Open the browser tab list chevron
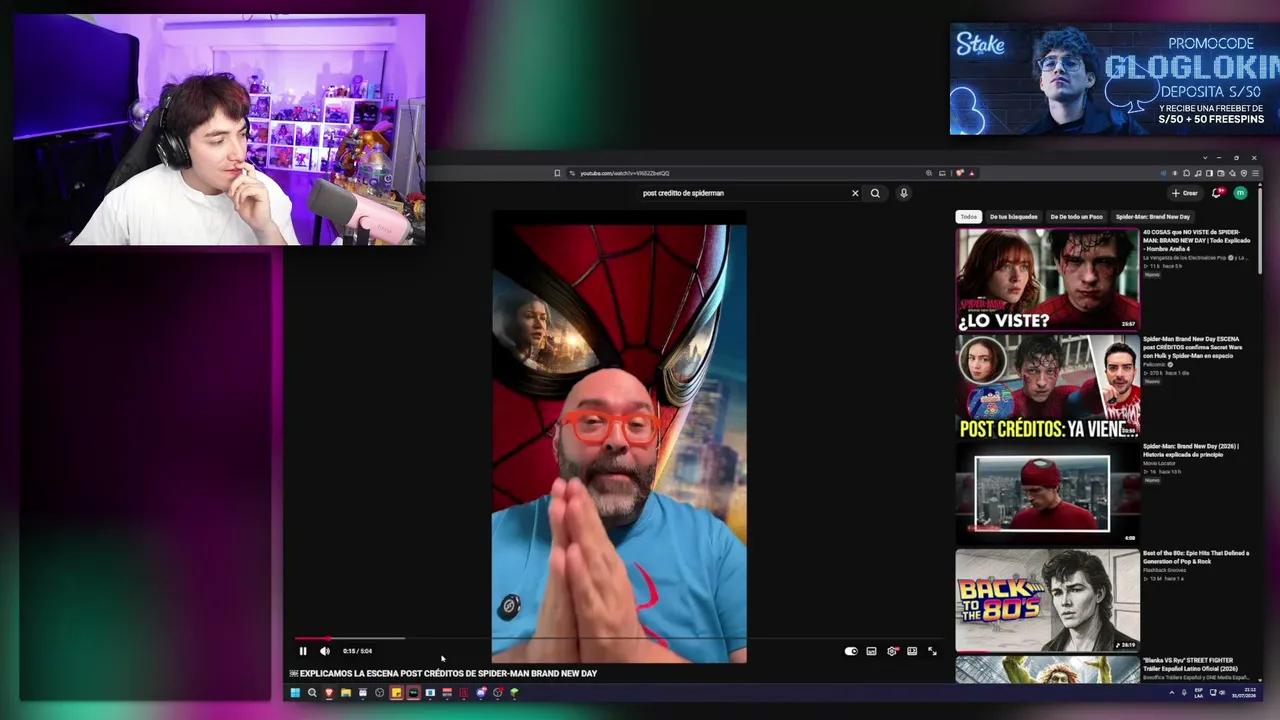 coord(1204,158)
